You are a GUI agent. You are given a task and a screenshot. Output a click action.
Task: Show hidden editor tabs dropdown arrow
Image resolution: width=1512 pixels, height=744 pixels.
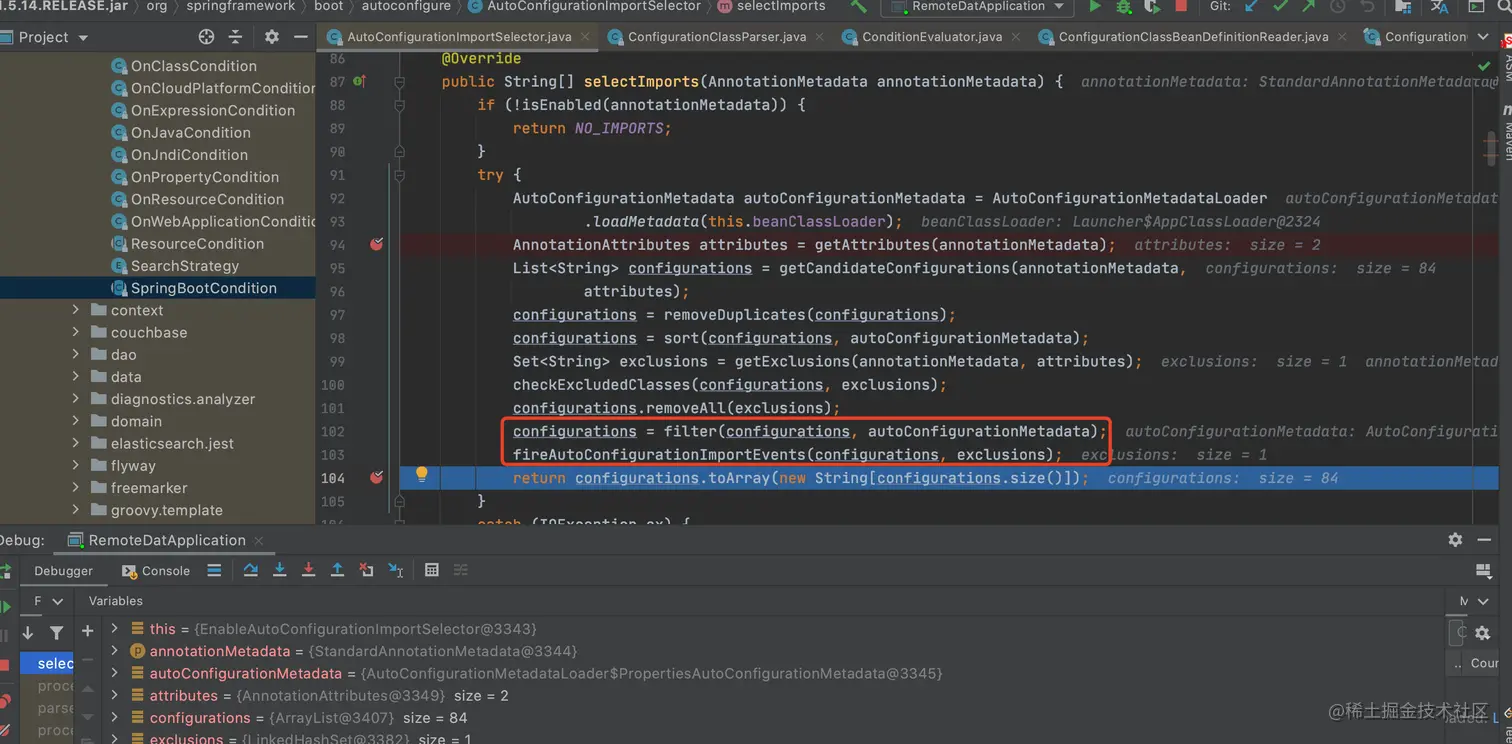coord(1483,37)
